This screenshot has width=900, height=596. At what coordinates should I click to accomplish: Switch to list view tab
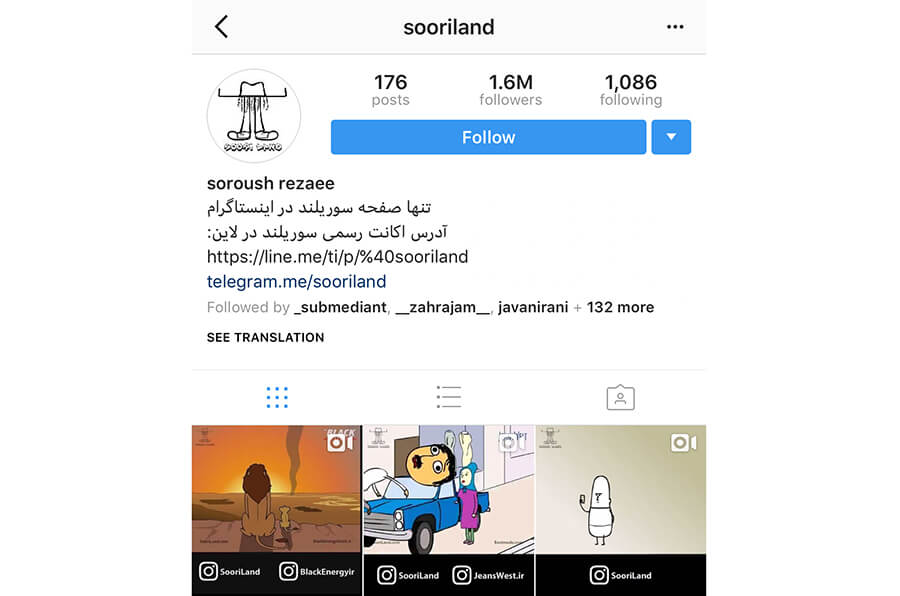coord(448,397)
